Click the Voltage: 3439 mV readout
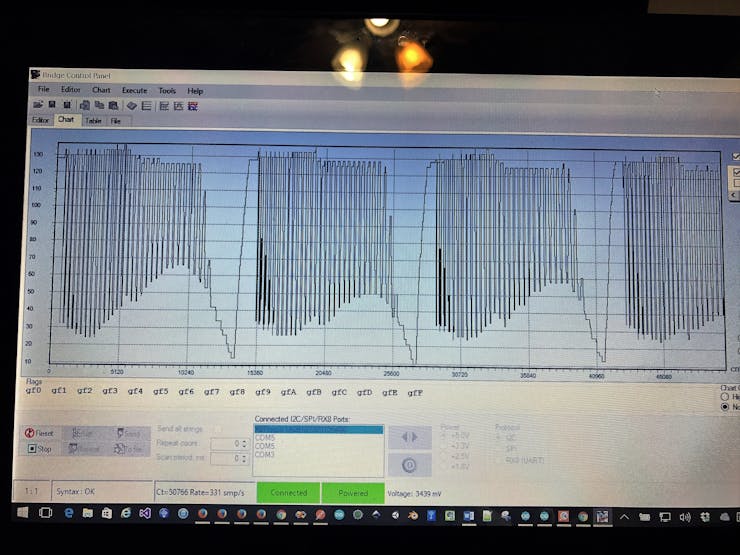740x555 pixels. pyautogui.click(x=414, y=494)
